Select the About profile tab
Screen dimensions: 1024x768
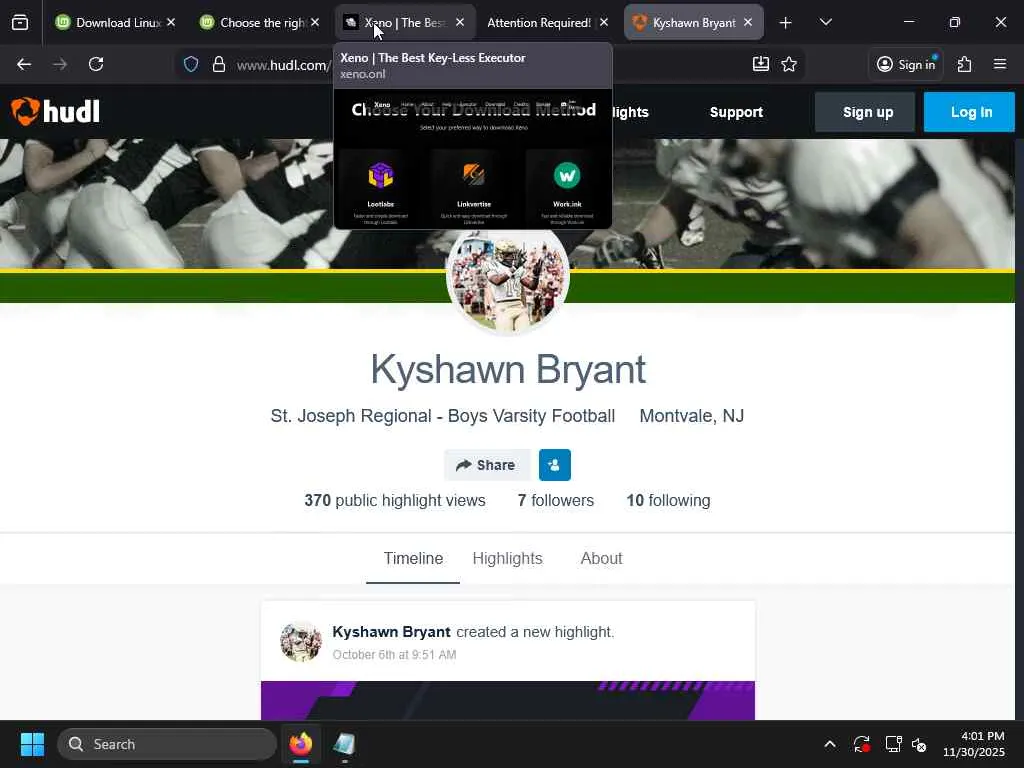tap(601, 559)
